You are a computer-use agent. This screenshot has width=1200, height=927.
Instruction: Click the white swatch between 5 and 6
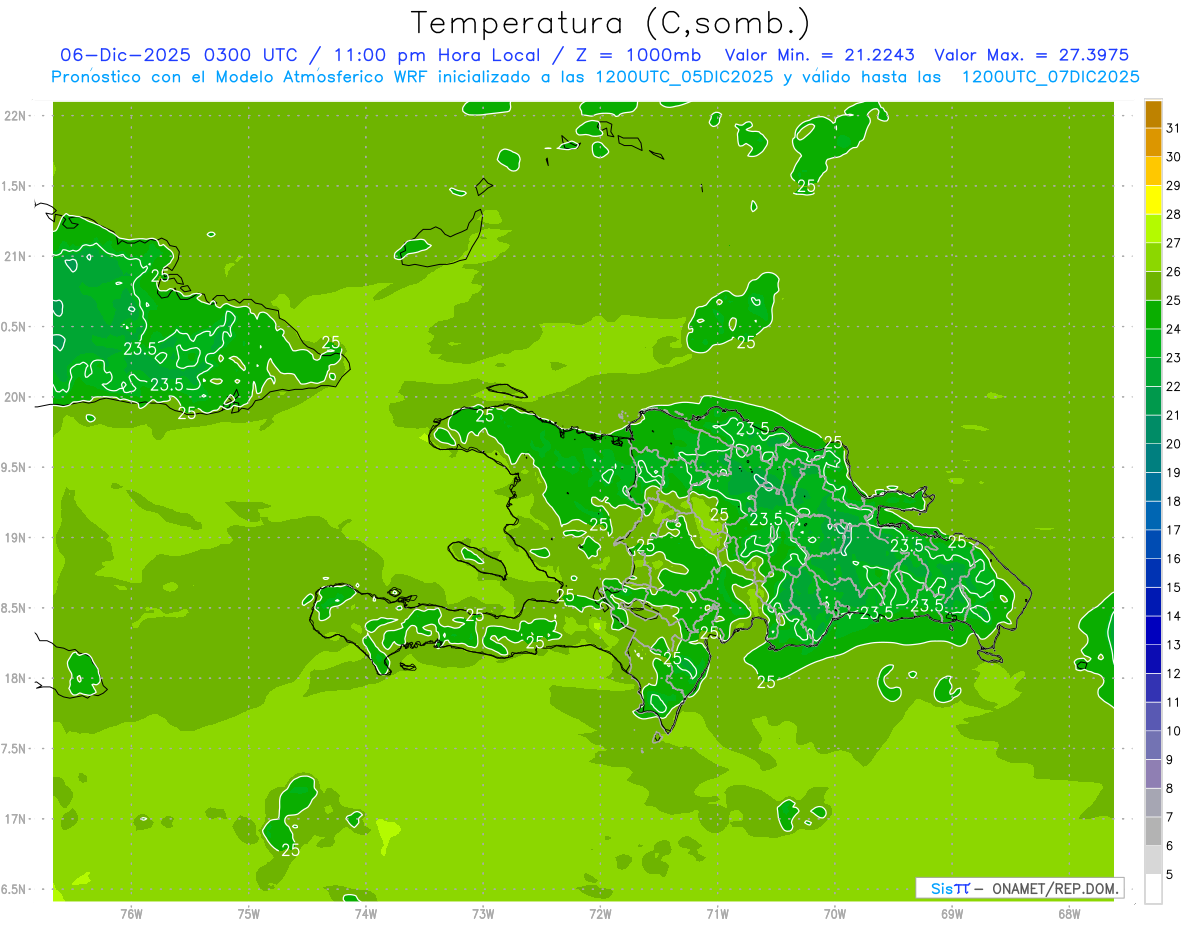(x=1153, y=860)
